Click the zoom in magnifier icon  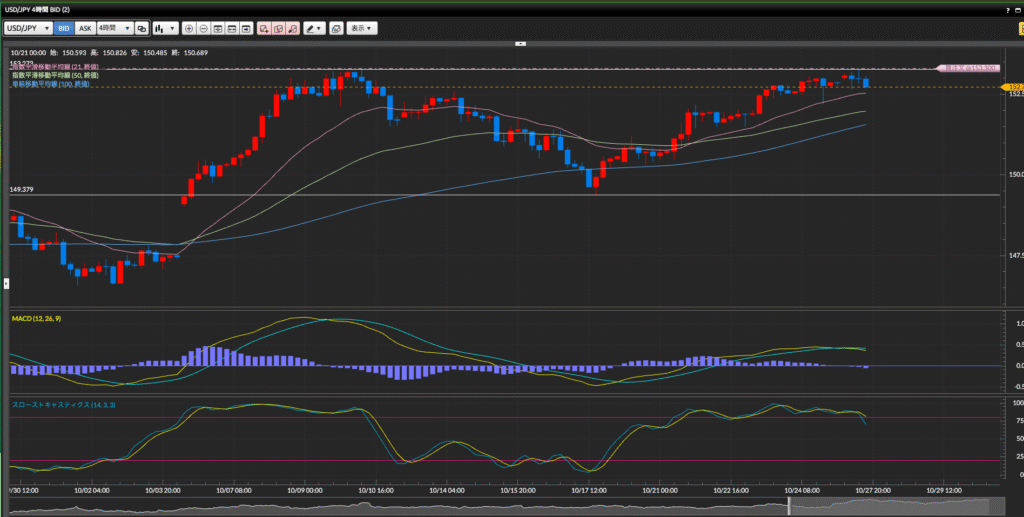(x=190, y=29)
